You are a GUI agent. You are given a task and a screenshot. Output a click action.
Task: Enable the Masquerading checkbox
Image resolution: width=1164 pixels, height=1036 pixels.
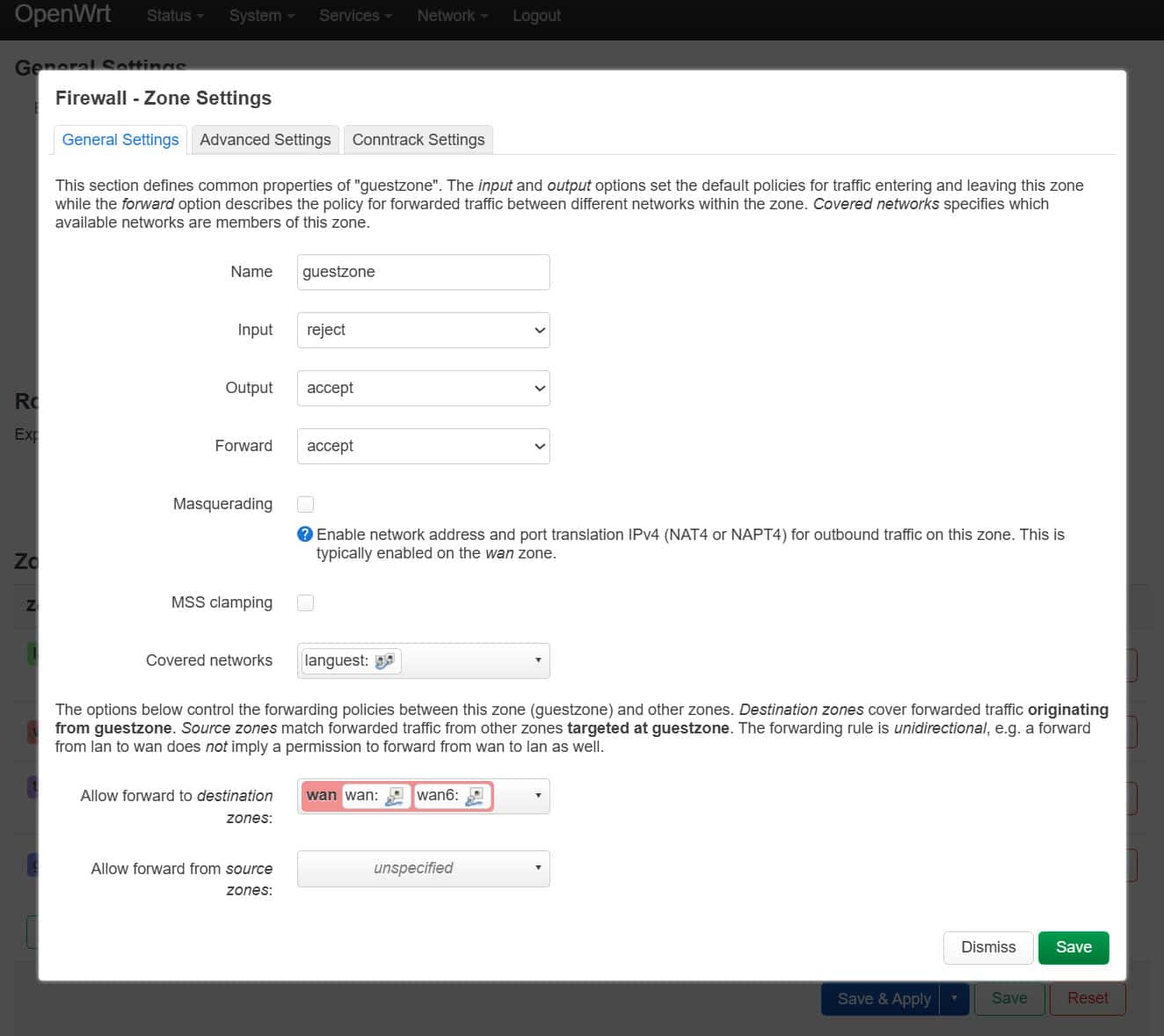click(306, 504)
